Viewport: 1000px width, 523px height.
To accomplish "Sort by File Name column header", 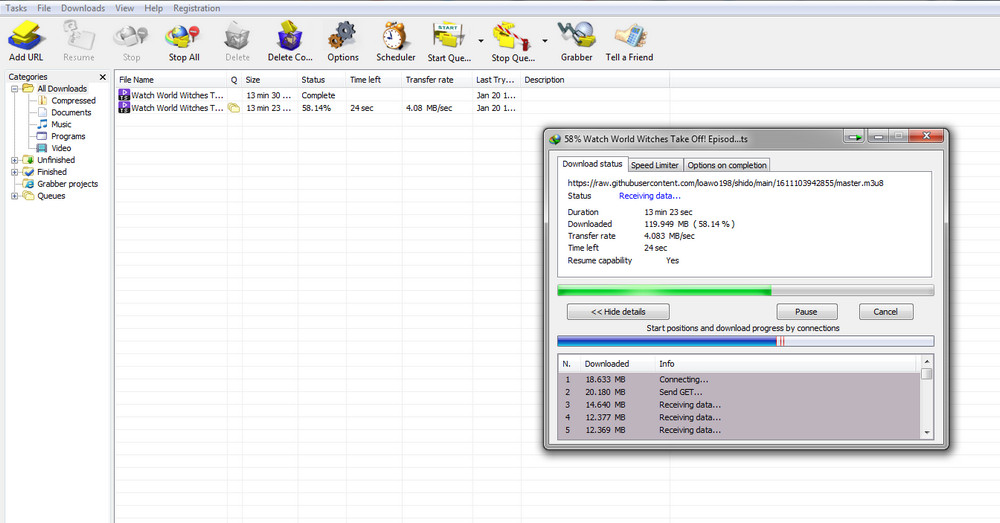I will (x=171, y=80).
